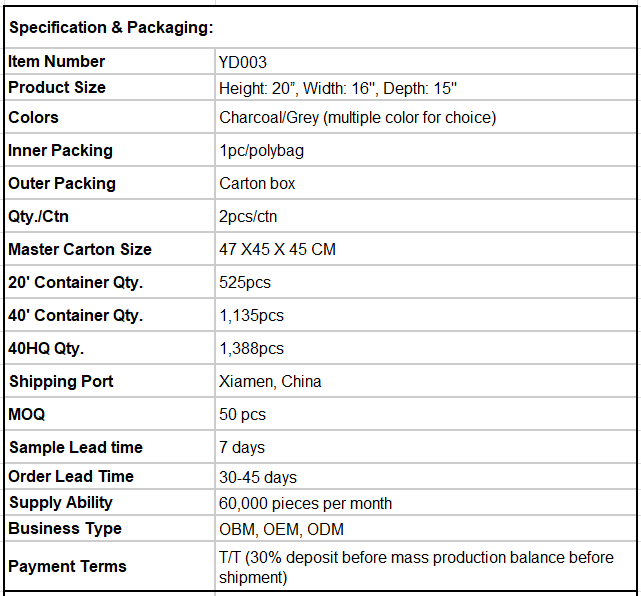The image size is (641, 596).
Task: Click the MOQ 50 pcs value
Action: pos(242,415)
